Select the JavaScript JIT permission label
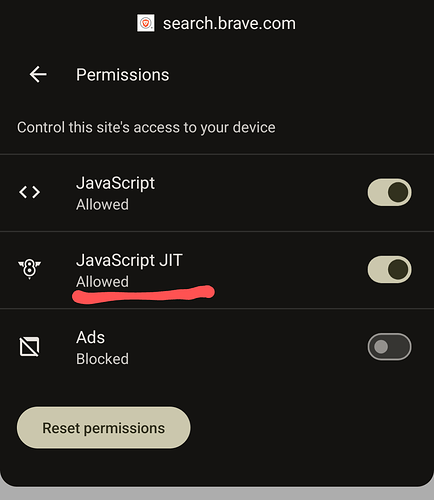This screenshot has width=434, height=500. [x=129, y=260]
